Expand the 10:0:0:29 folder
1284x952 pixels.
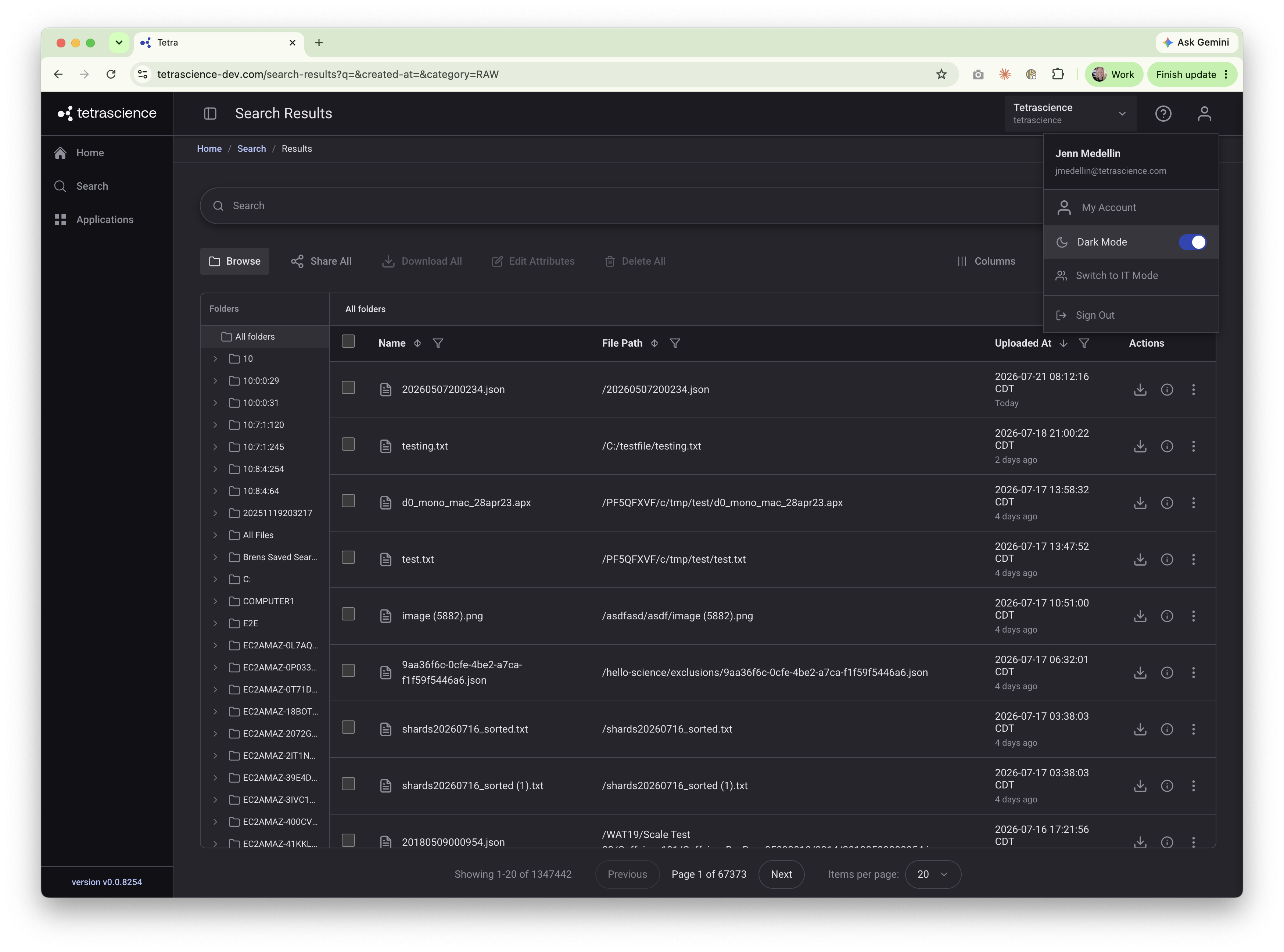pyautogui.click(x=215, y=380)
